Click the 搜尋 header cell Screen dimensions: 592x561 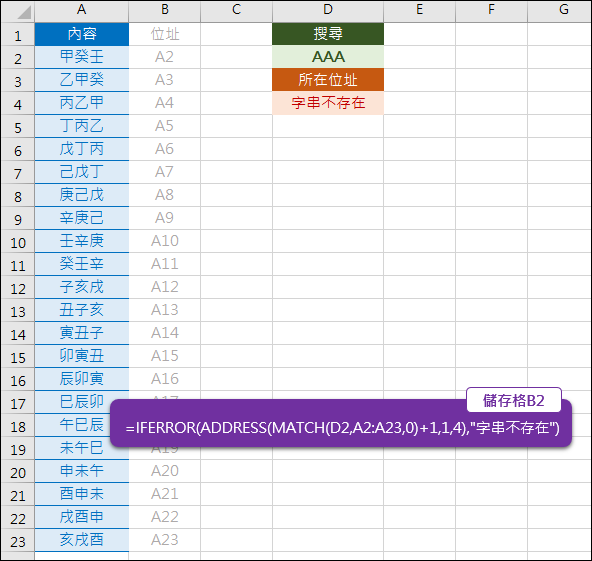coord(328,34)
